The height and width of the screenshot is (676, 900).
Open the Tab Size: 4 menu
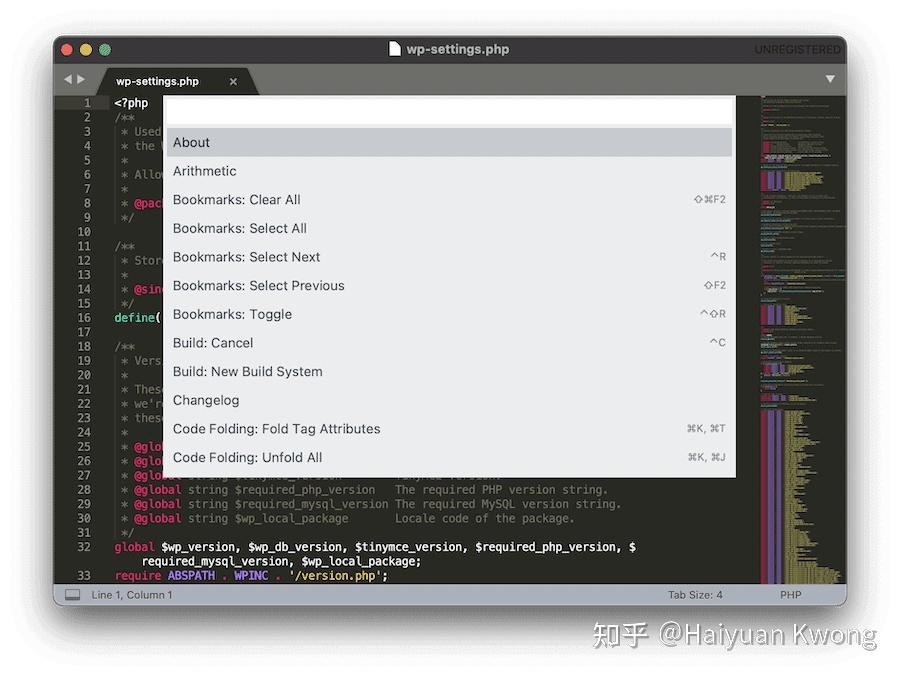(x=695, y=595)
